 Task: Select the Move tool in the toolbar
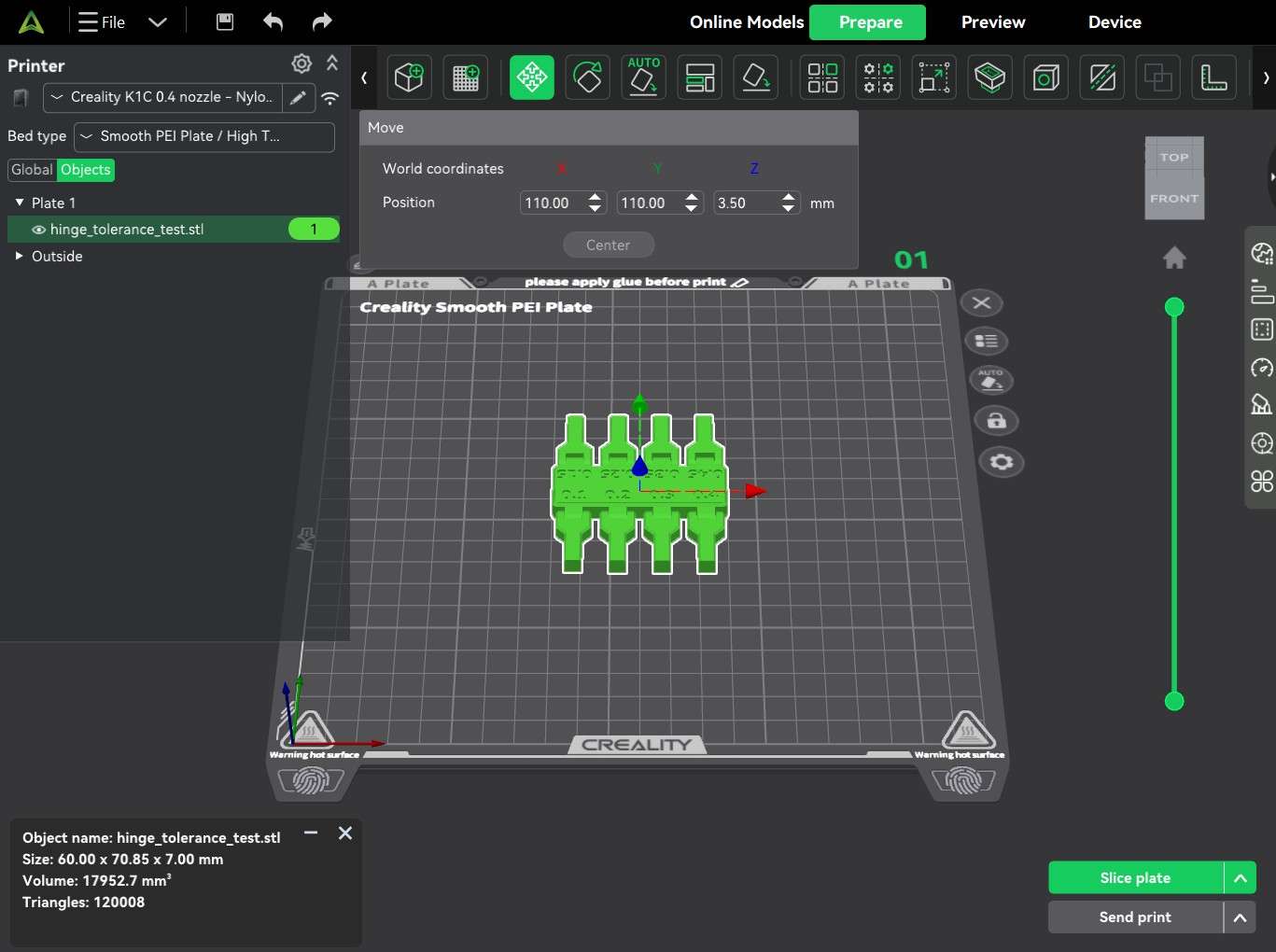[x=532, y=77]
